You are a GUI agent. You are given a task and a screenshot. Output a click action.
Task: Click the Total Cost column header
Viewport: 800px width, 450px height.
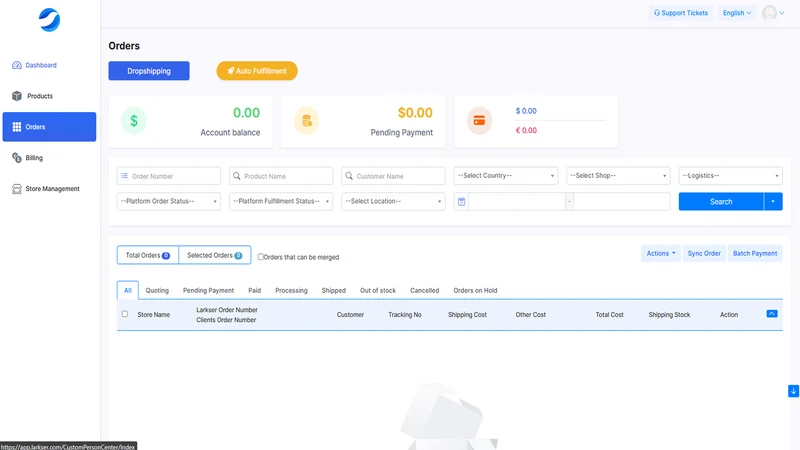point(610,315)
